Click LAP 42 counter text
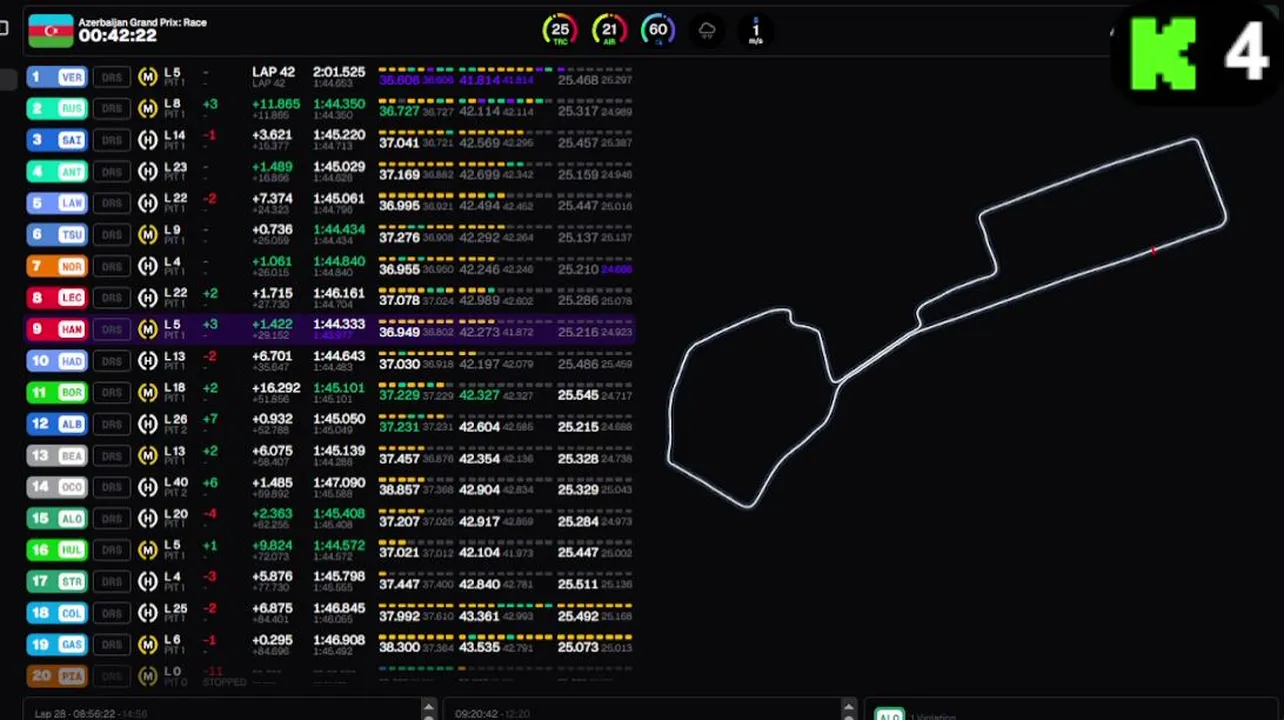The width and height of the screenshot is (1284, 720). pos(273,72)
